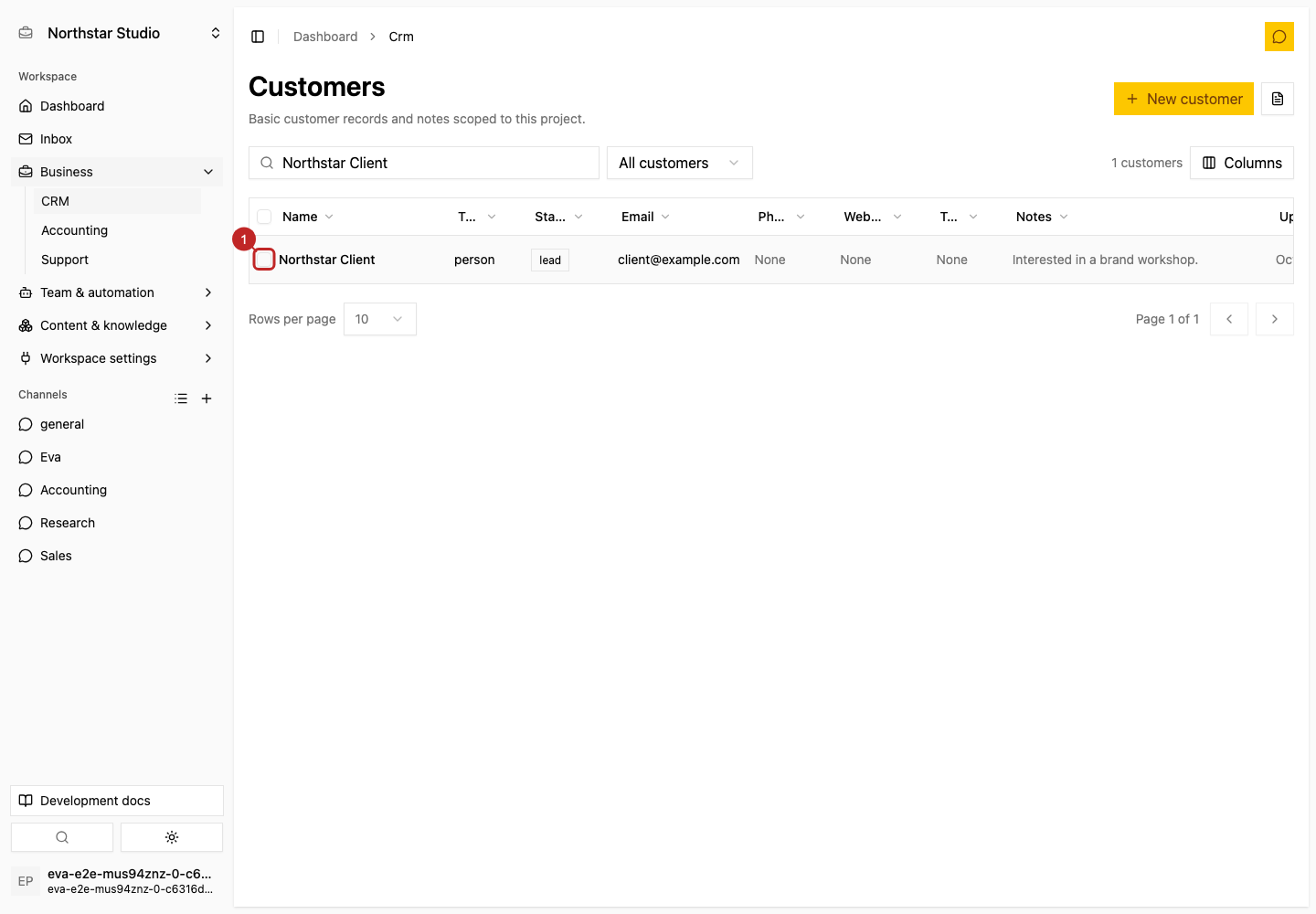Open the Sales channel

(x=117, y=556)
